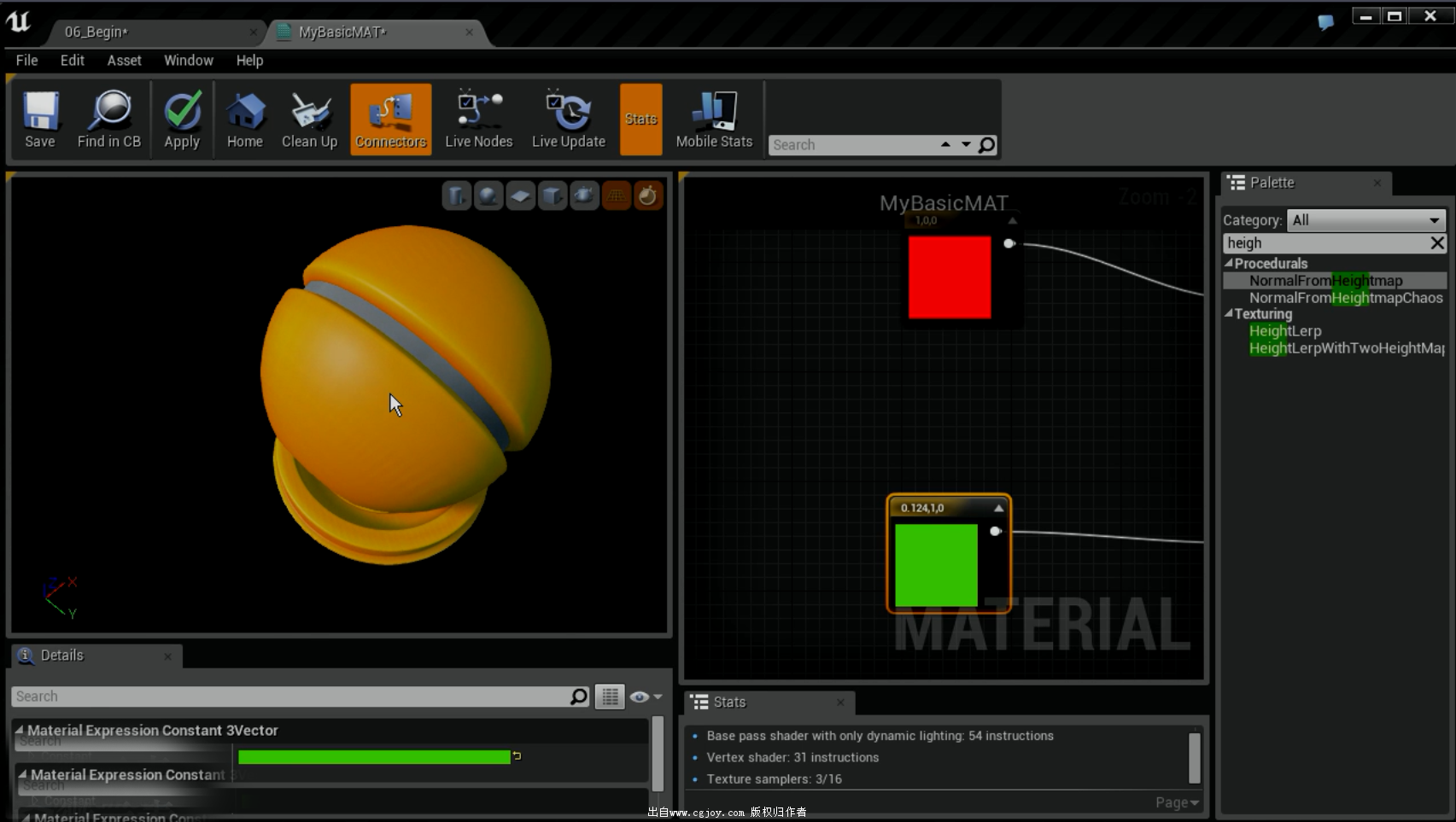Collapse the second Material Expression Constant section
The width and height of the screenshot is (1456, 822).
(x=23, y=774)
